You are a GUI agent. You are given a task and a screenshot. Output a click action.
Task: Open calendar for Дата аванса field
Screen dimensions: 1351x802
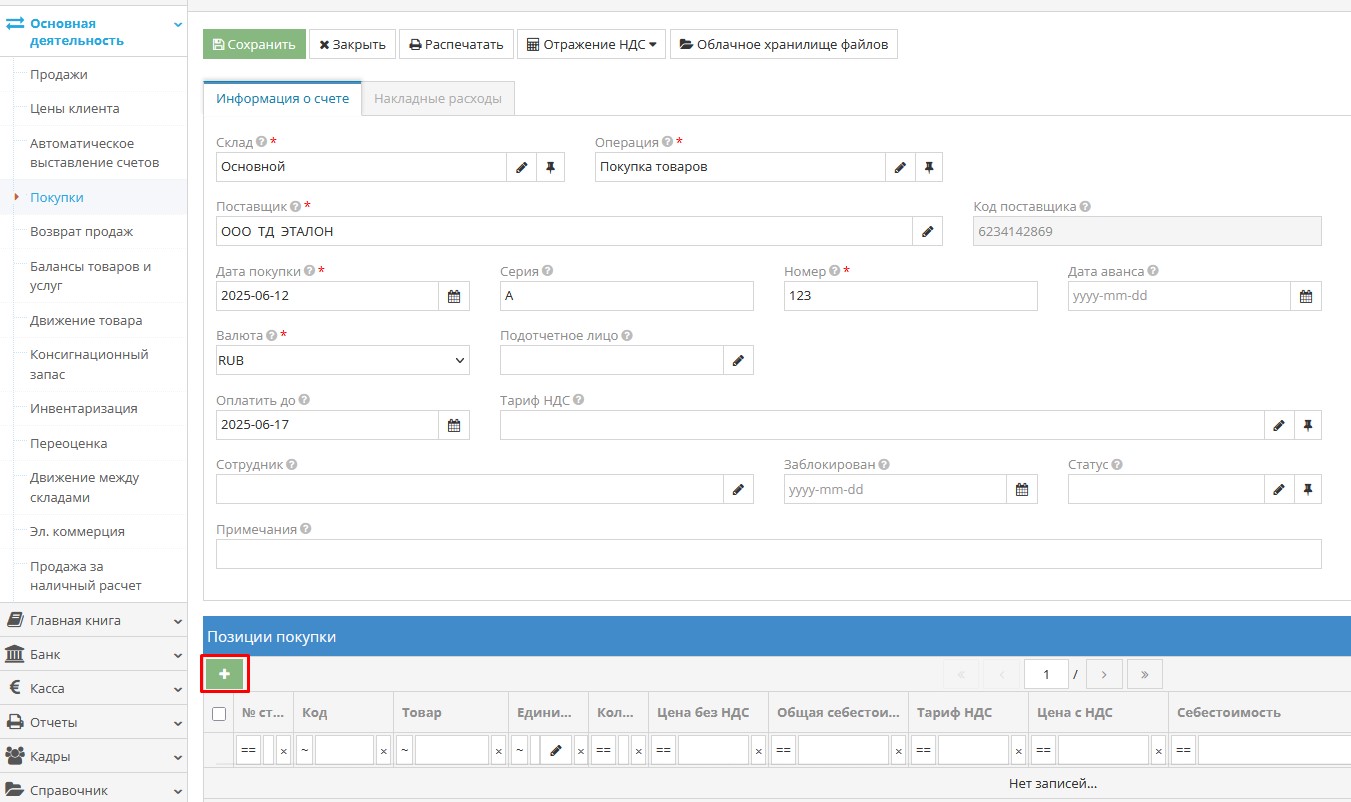1306,296
